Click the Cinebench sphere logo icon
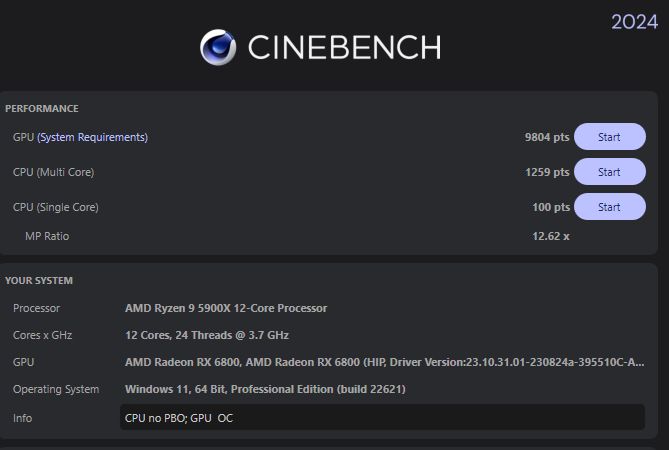The width and height of the screenshot is (669, 450). tap(217, 47)
